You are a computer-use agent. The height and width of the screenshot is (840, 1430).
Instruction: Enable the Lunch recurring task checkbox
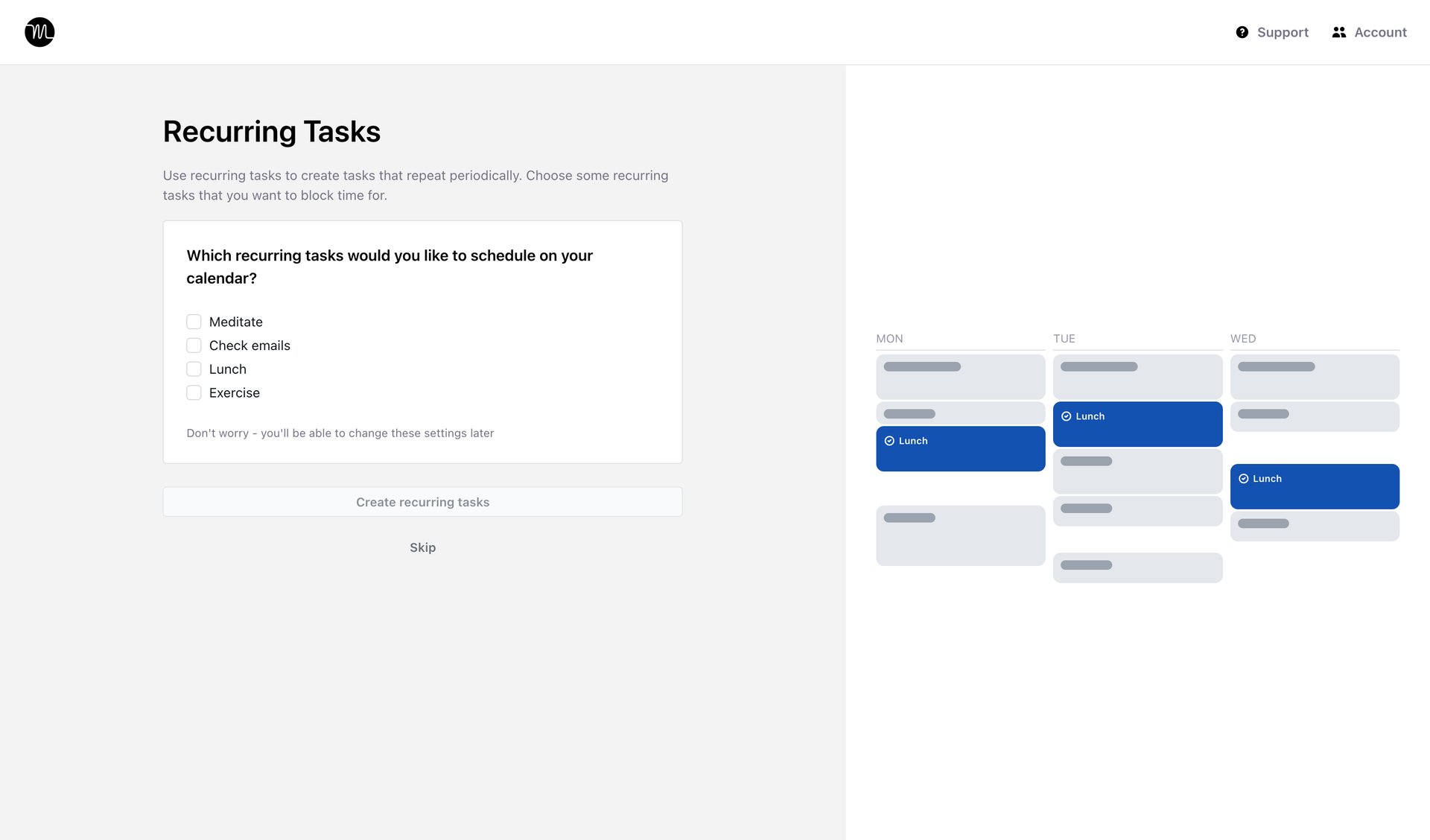194,369
